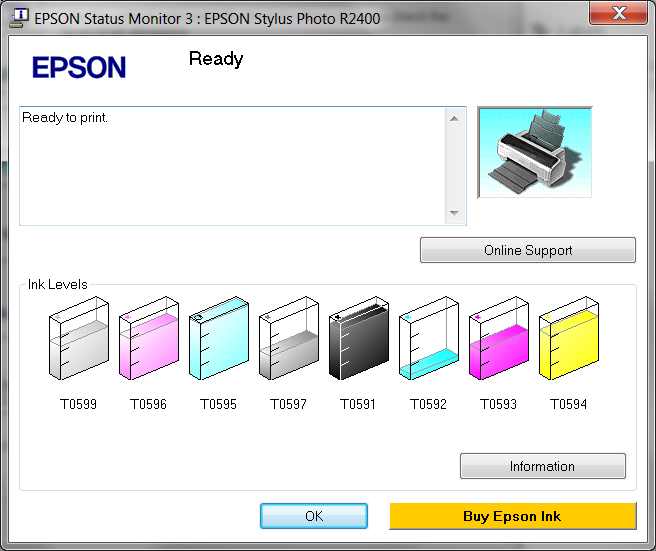Image resolution: width=656 pixels, height=551 pixels.
Task: Click the printer illustration thumbnail
Action: pyautogui.click(x=535, y=152)
